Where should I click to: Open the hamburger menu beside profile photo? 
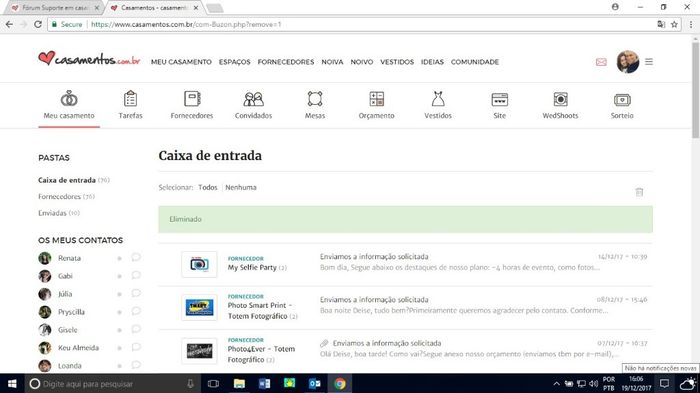click(x=649, y=62)
